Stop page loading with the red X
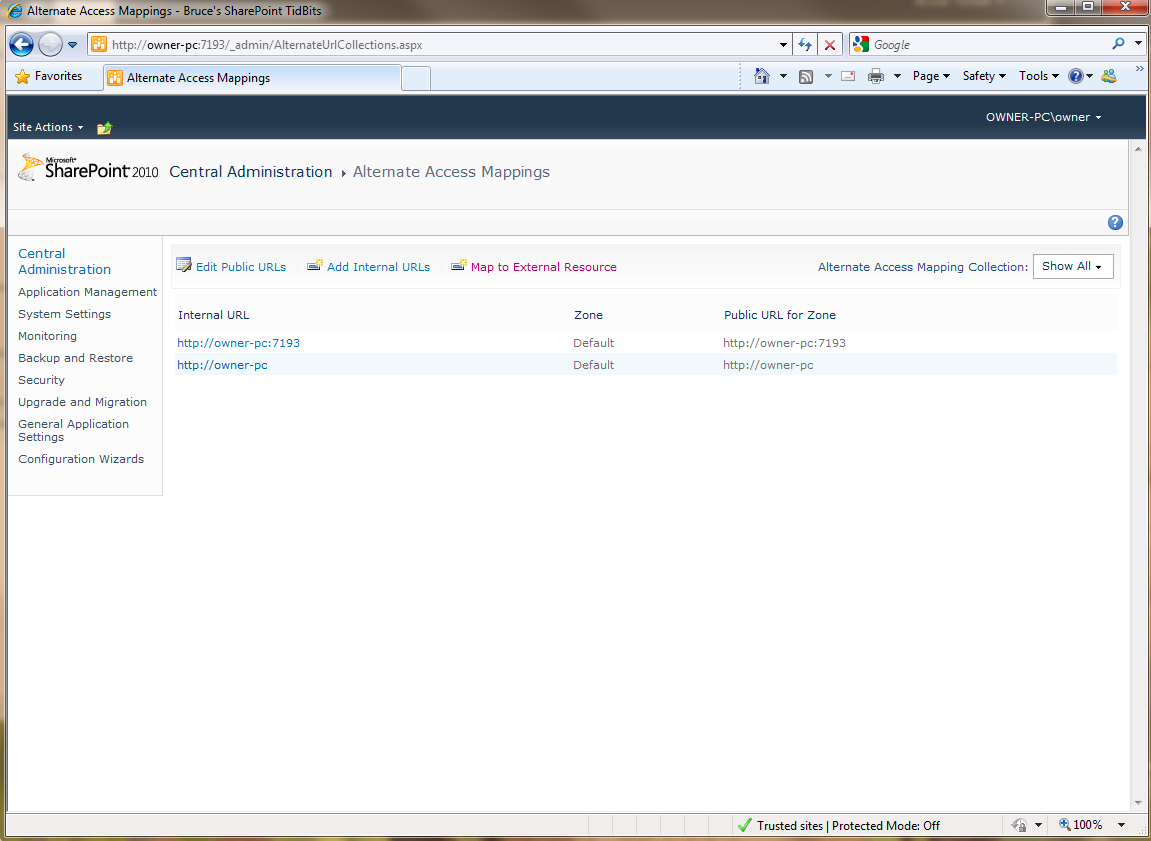Image resolution: width=1151 pixels, height=841 pixels. coord(829,44)
